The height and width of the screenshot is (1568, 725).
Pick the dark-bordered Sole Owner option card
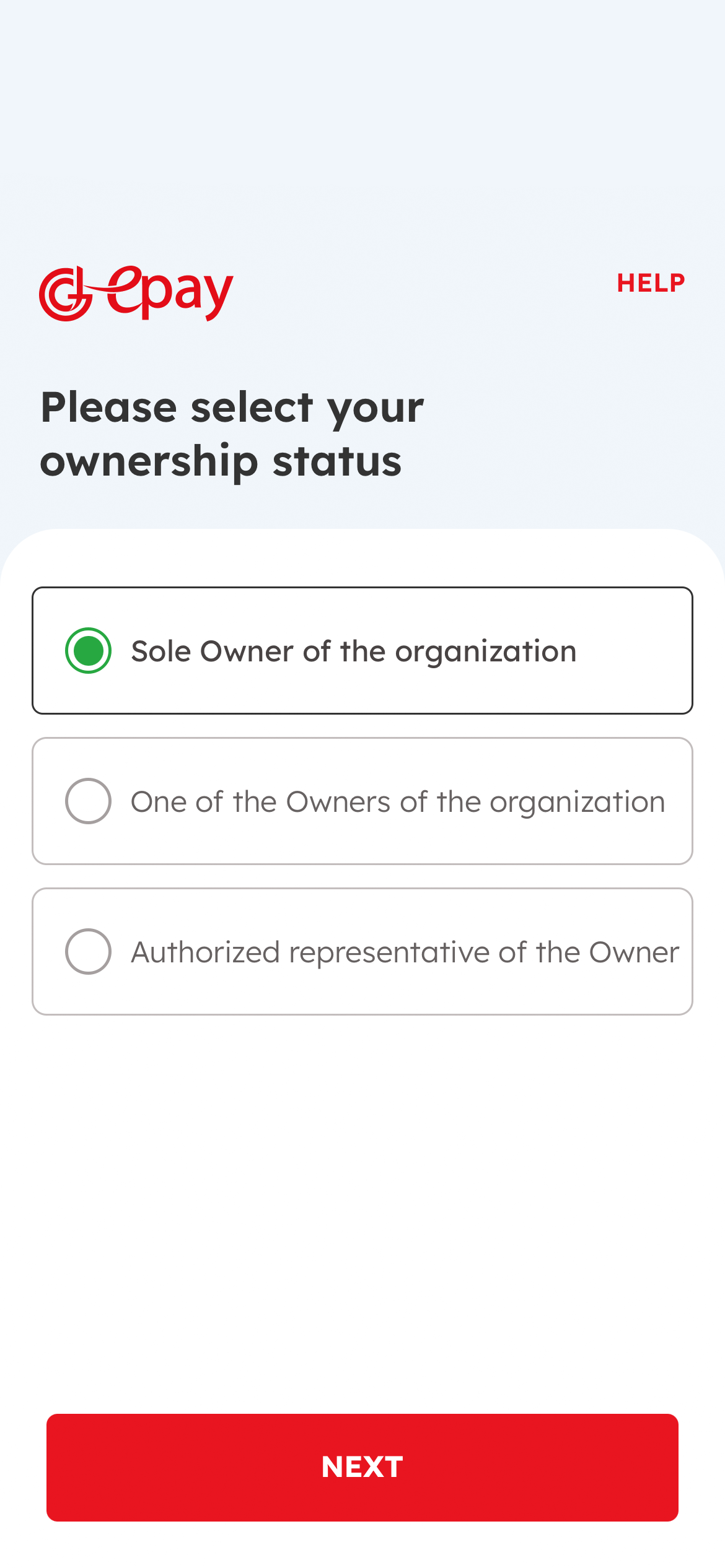click(x=362, y=650)
